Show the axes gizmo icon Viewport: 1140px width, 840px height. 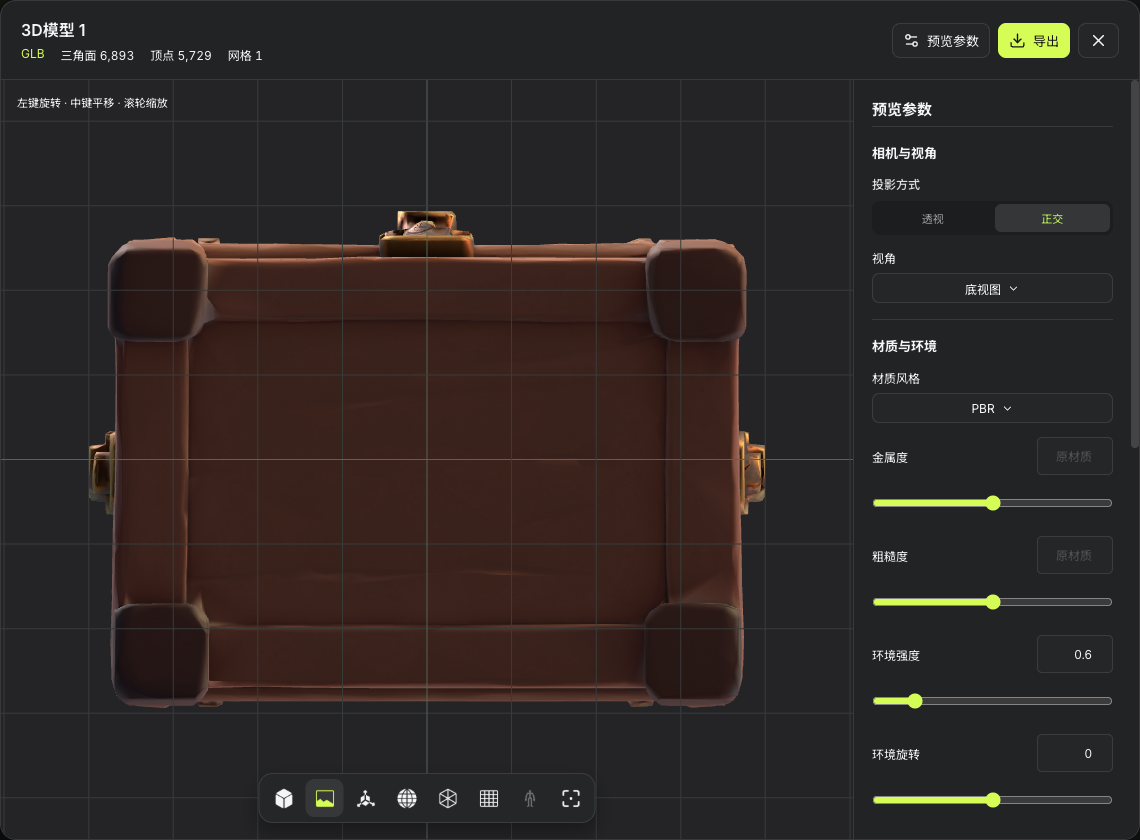coord(366,799)
